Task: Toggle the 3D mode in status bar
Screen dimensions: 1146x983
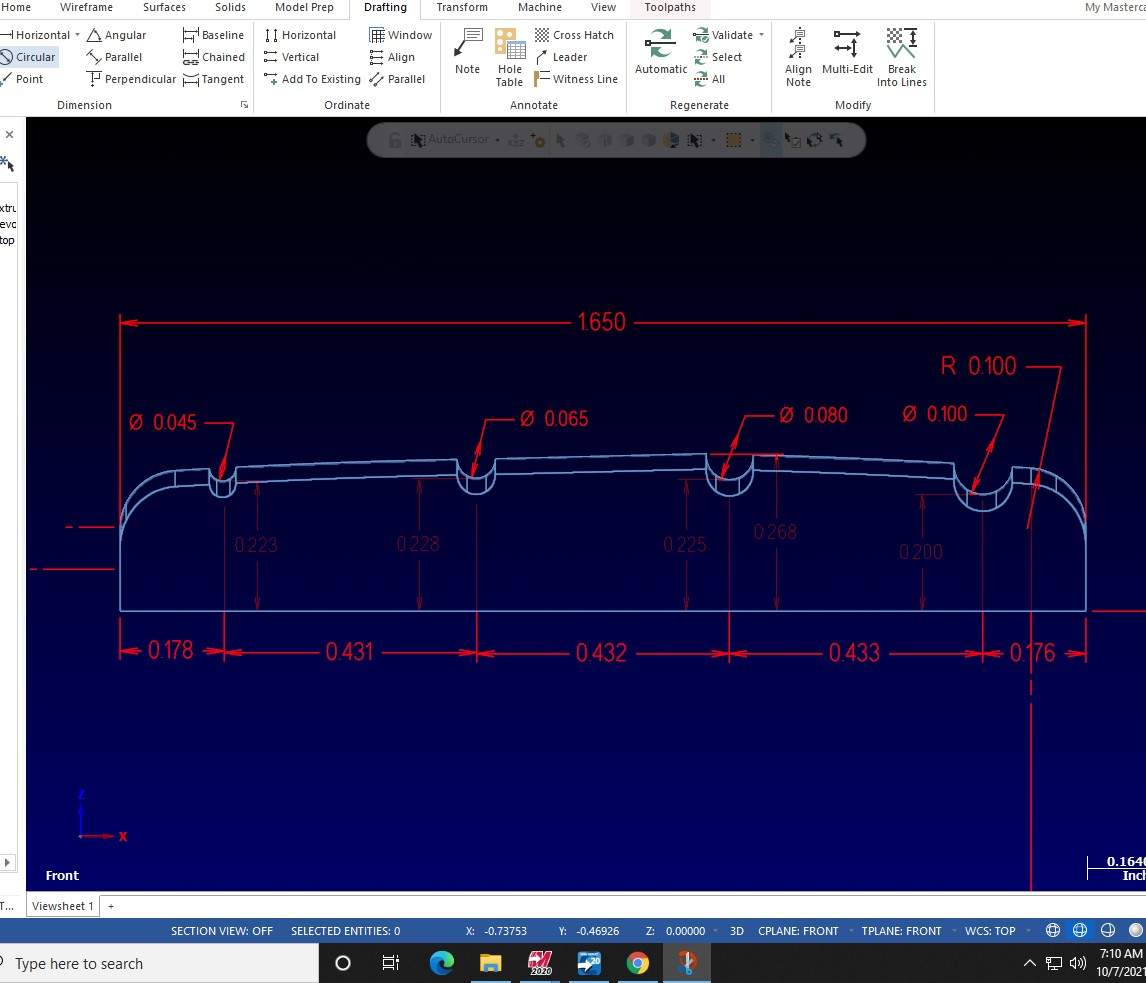Action: pyautogui.click(x=737, y=931)
